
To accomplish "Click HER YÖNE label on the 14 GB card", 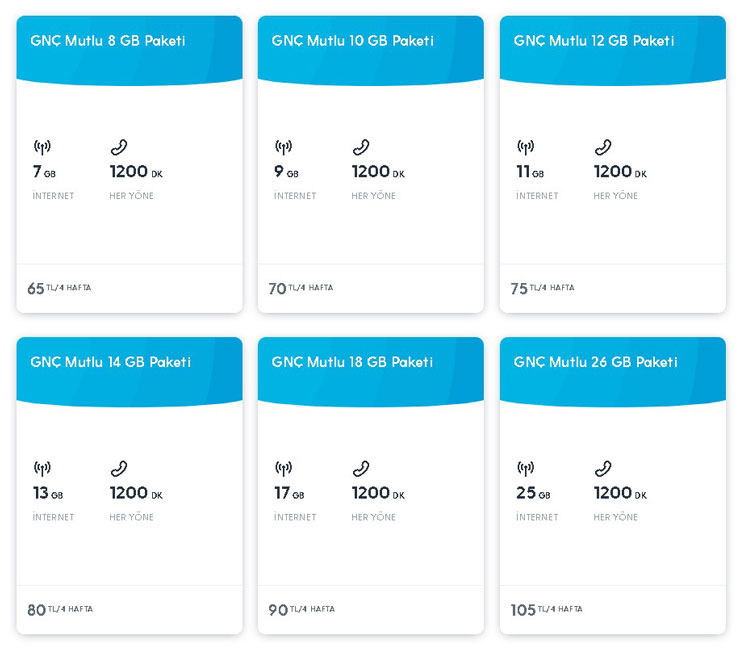I will (x=132, y=517).
